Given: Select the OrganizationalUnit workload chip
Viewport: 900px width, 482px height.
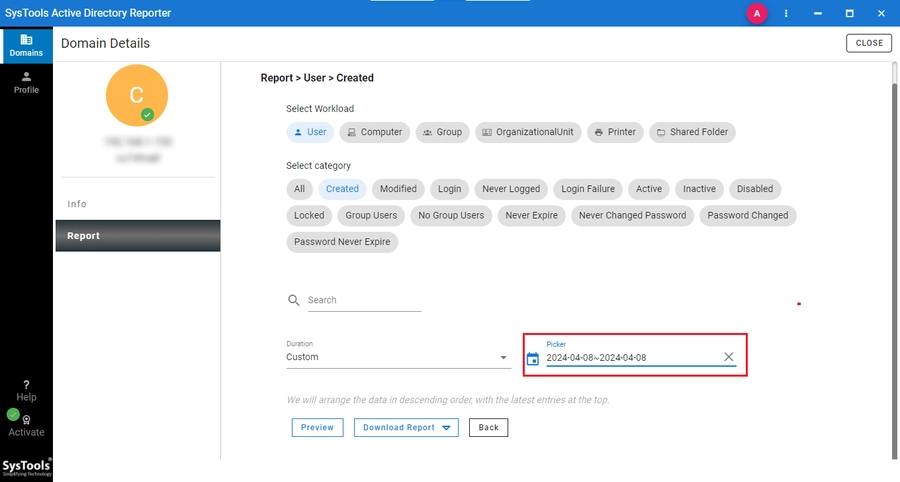Looking at the screenshot, I should coord(527,132).
